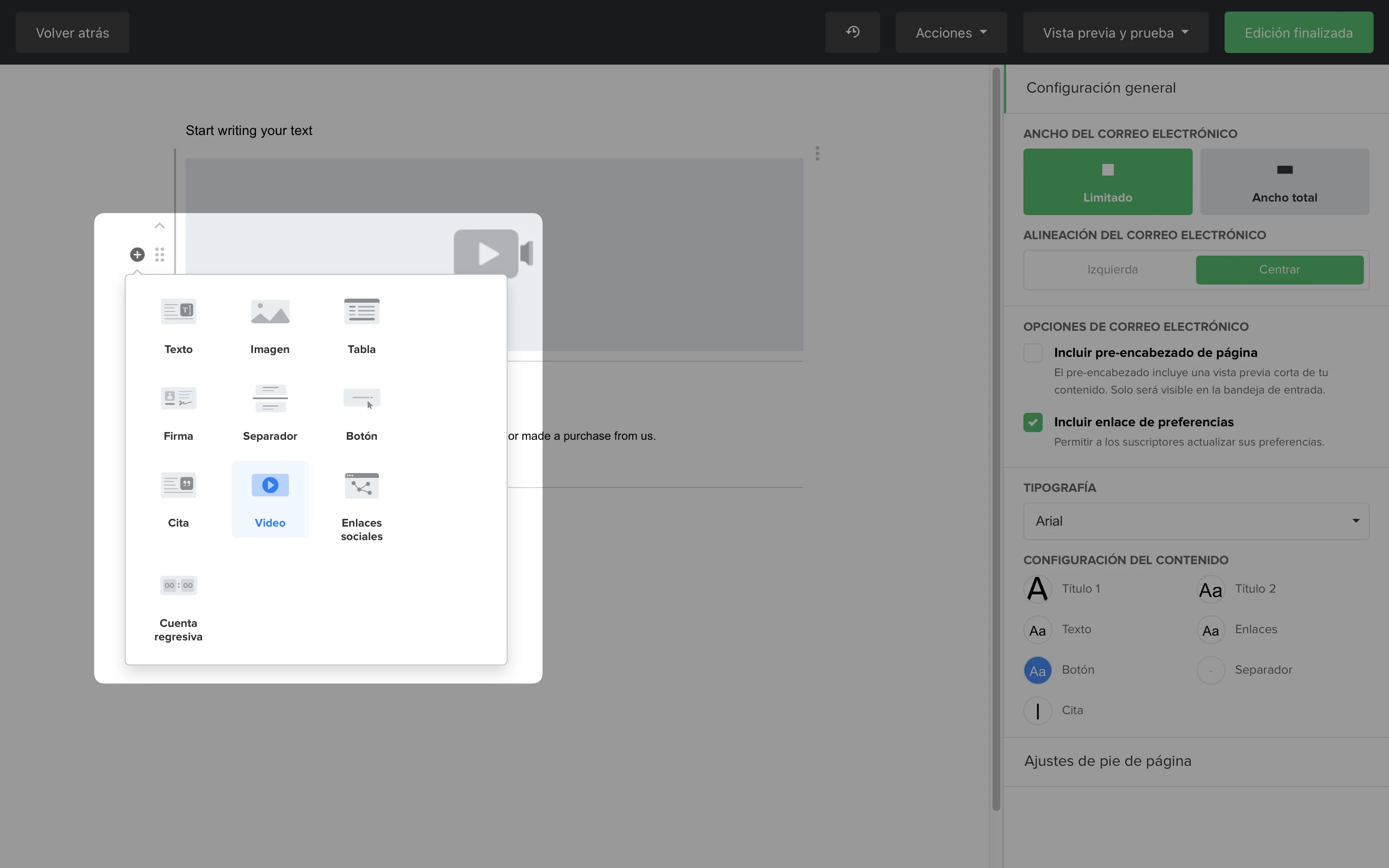This screenshot has width=1389, height=868.
Task: Choose the Video block option
Action: tap(270, 499)
